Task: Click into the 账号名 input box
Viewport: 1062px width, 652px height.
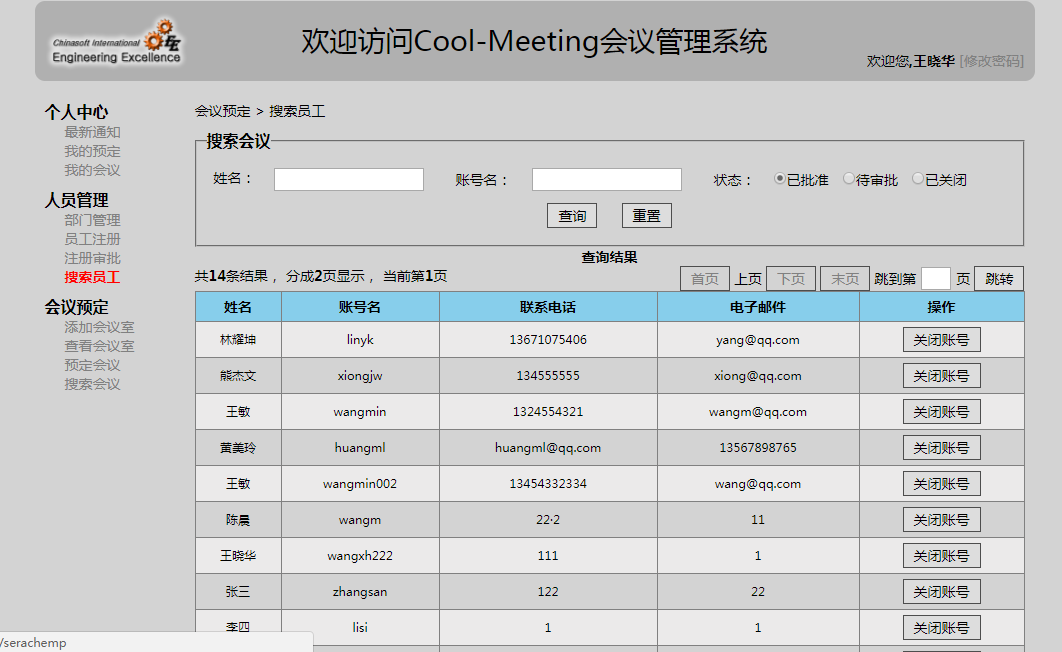Action: click(607, 179)
